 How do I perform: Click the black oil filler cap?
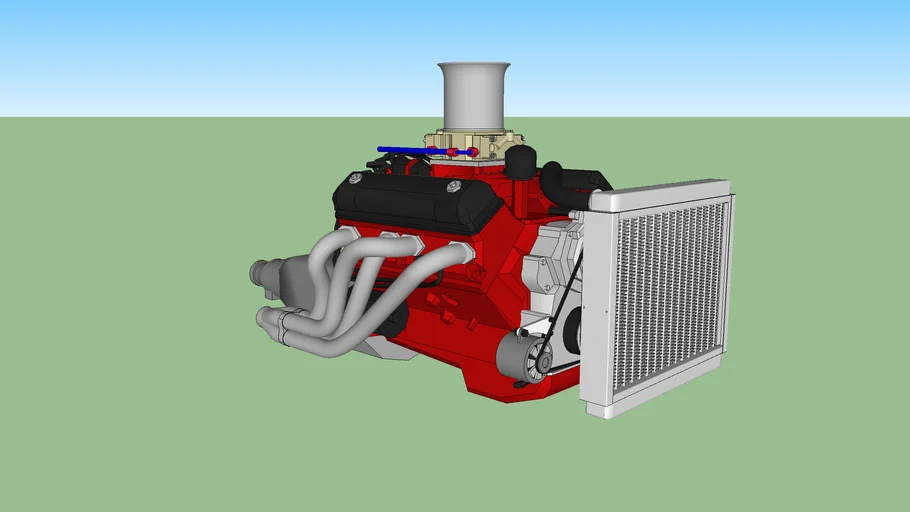(520, 160)
